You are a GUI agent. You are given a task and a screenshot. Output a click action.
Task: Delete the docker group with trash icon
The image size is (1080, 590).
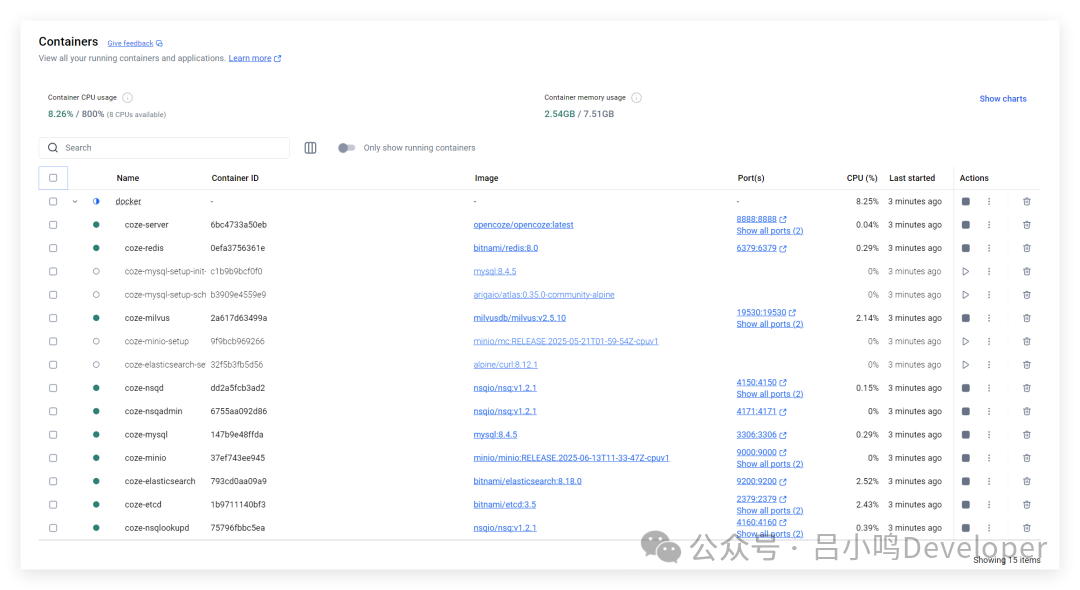click(1026, 202)
